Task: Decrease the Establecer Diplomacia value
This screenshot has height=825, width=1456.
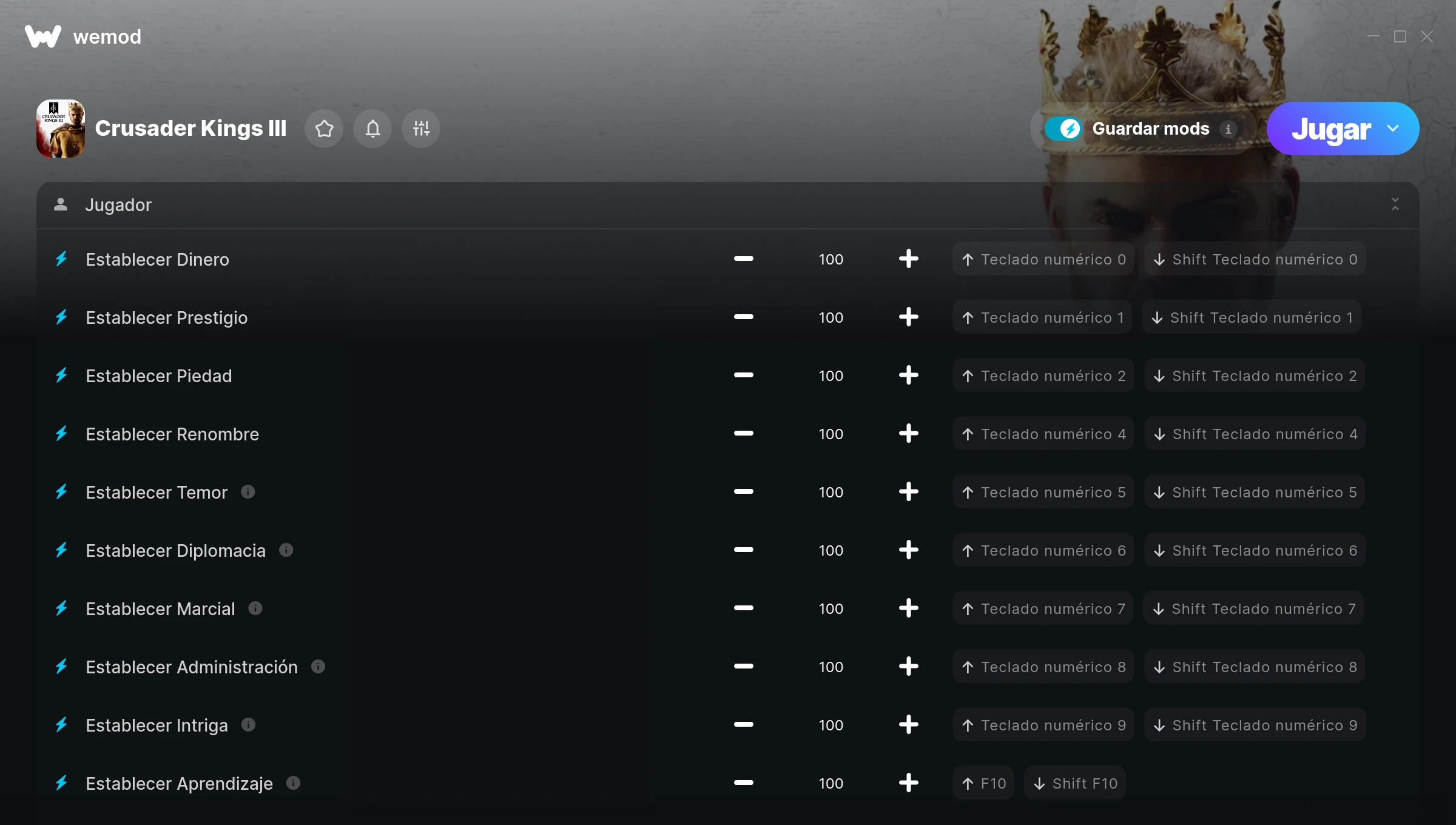Action: (x=744, y=550)
